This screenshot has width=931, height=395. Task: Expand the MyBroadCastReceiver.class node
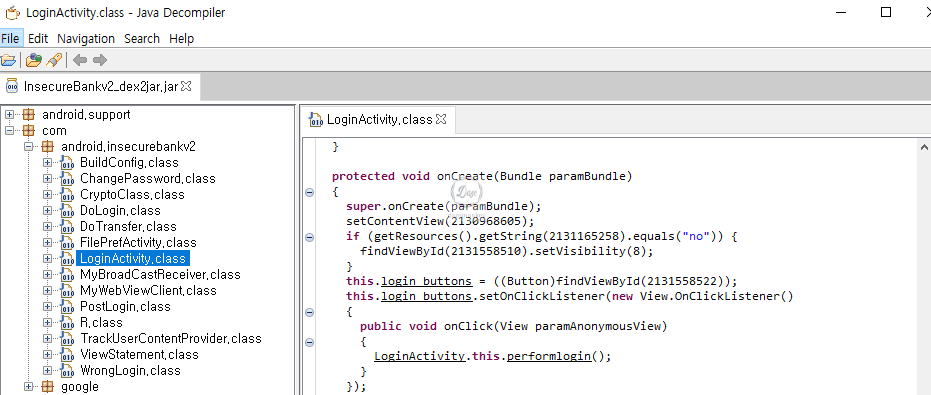48,275
